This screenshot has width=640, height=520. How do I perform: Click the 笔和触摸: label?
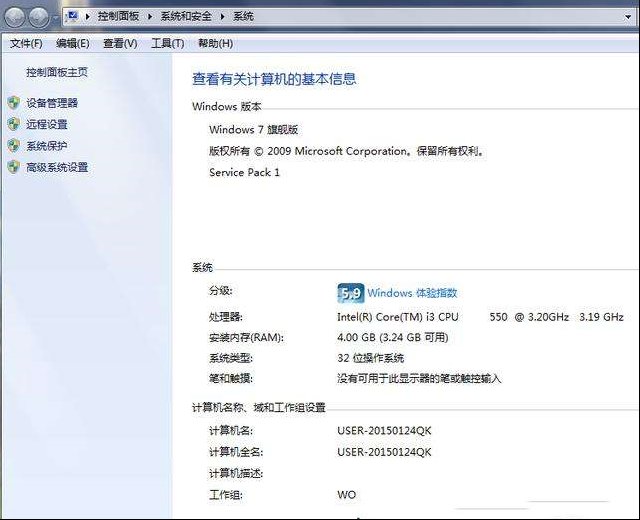tap(231, 379)
